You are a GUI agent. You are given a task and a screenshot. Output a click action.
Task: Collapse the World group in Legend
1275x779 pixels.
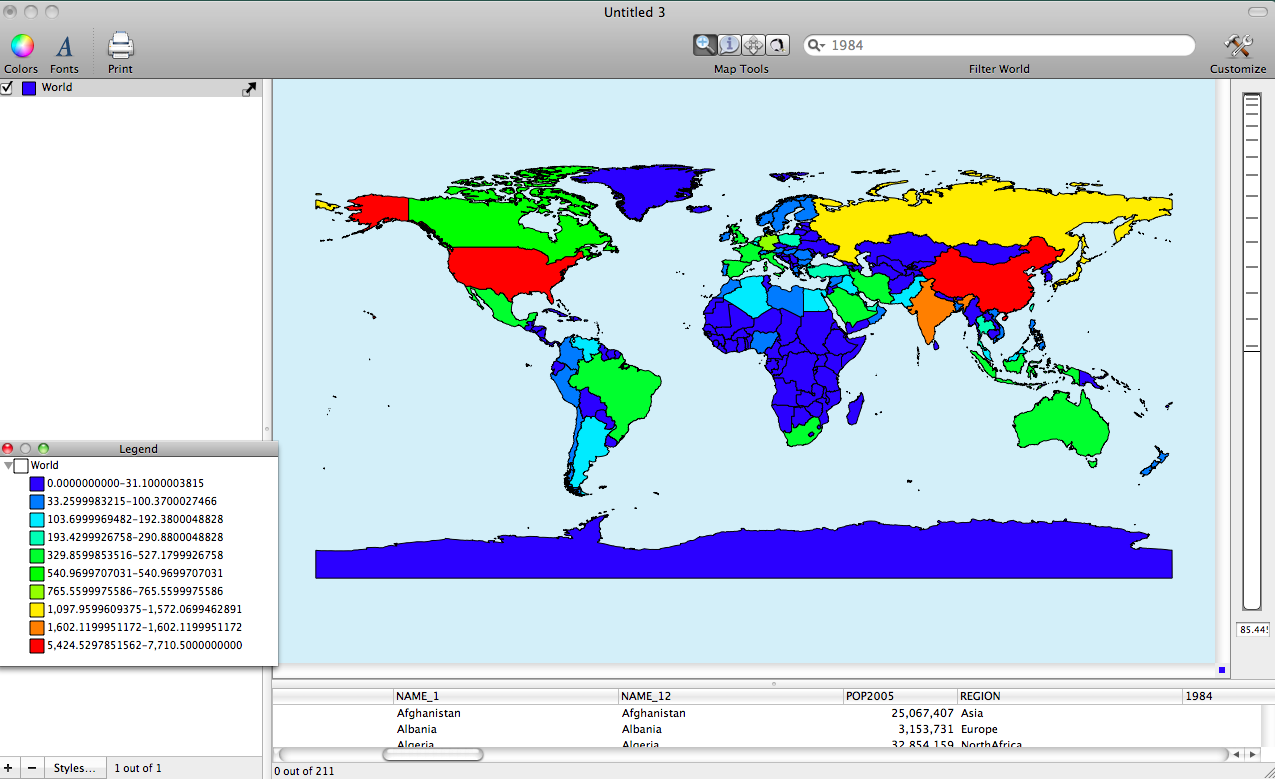(9, 466)
